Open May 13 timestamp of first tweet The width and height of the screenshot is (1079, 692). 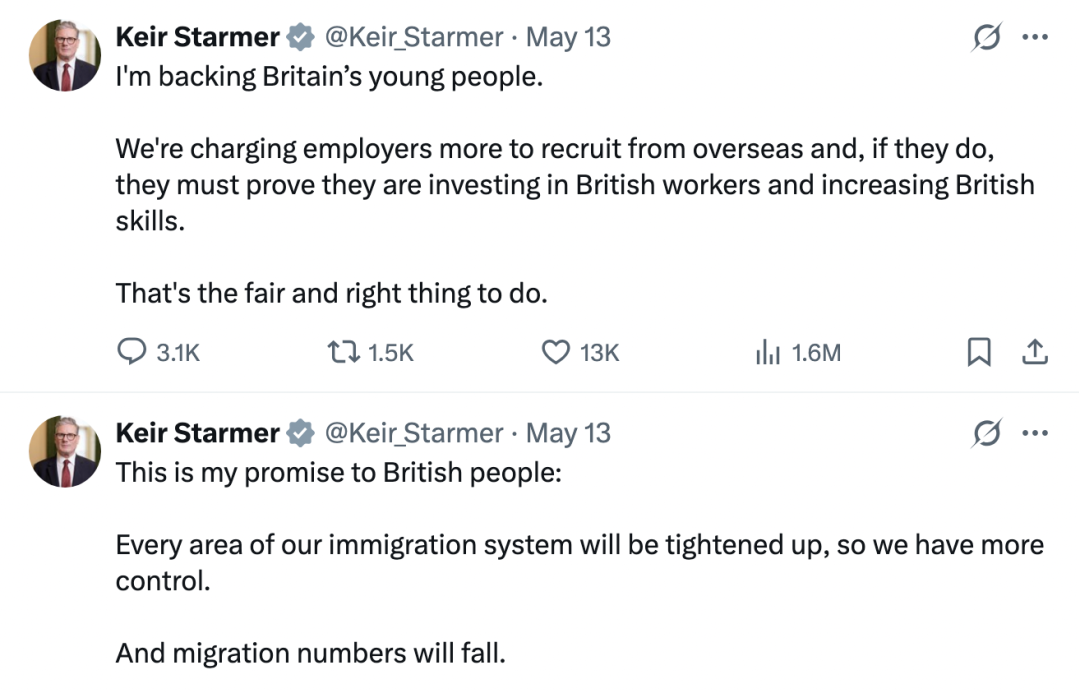[568, 37]
